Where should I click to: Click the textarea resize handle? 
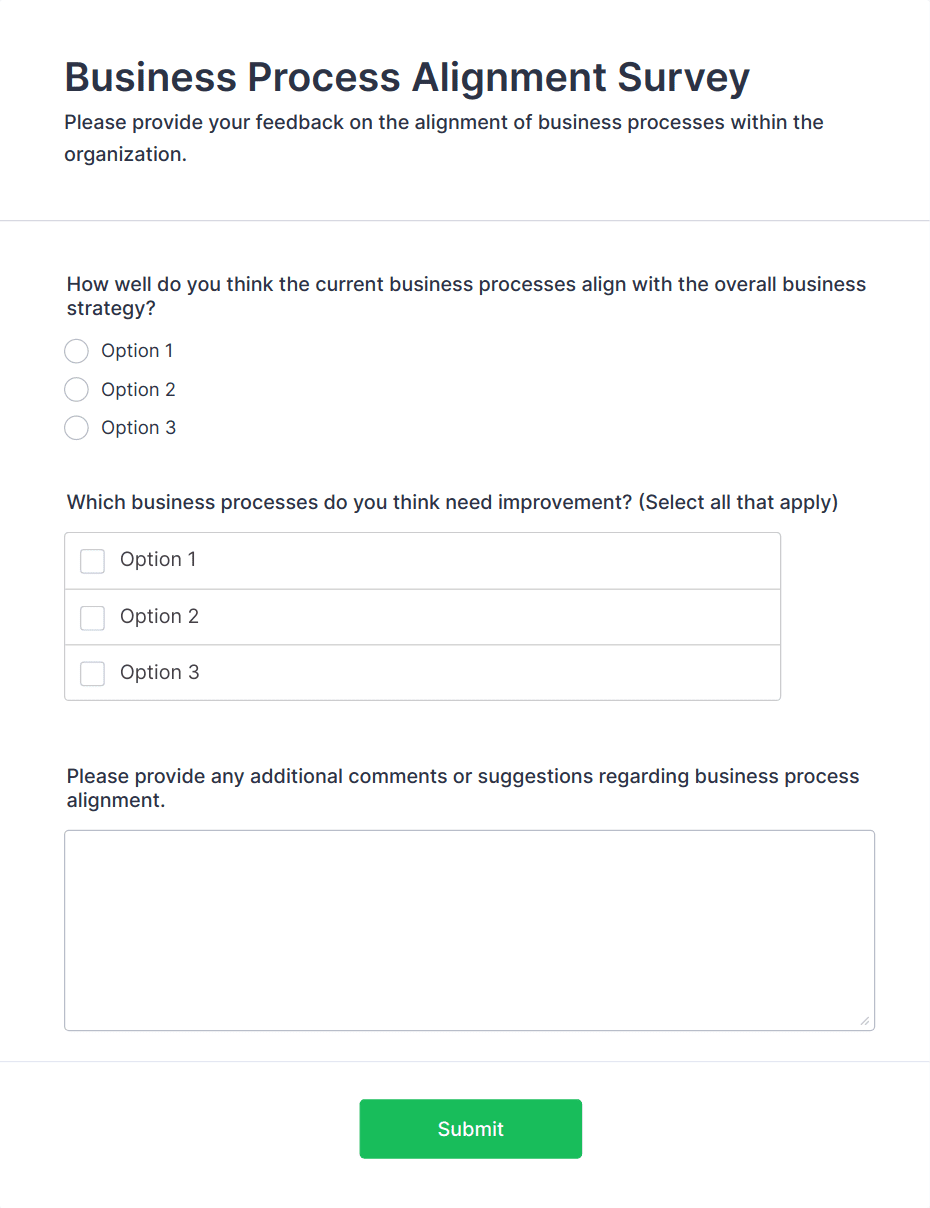click(864, 1021)
